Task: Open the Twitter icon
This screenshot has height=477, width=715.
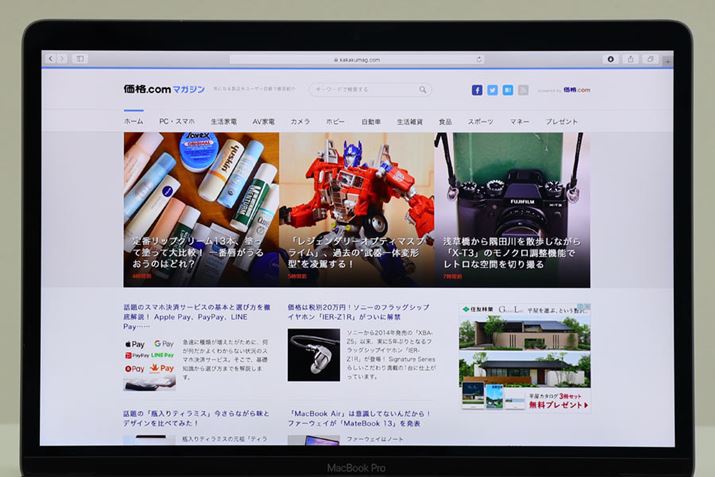Action: pyautogui.click(x=492, y=90)
